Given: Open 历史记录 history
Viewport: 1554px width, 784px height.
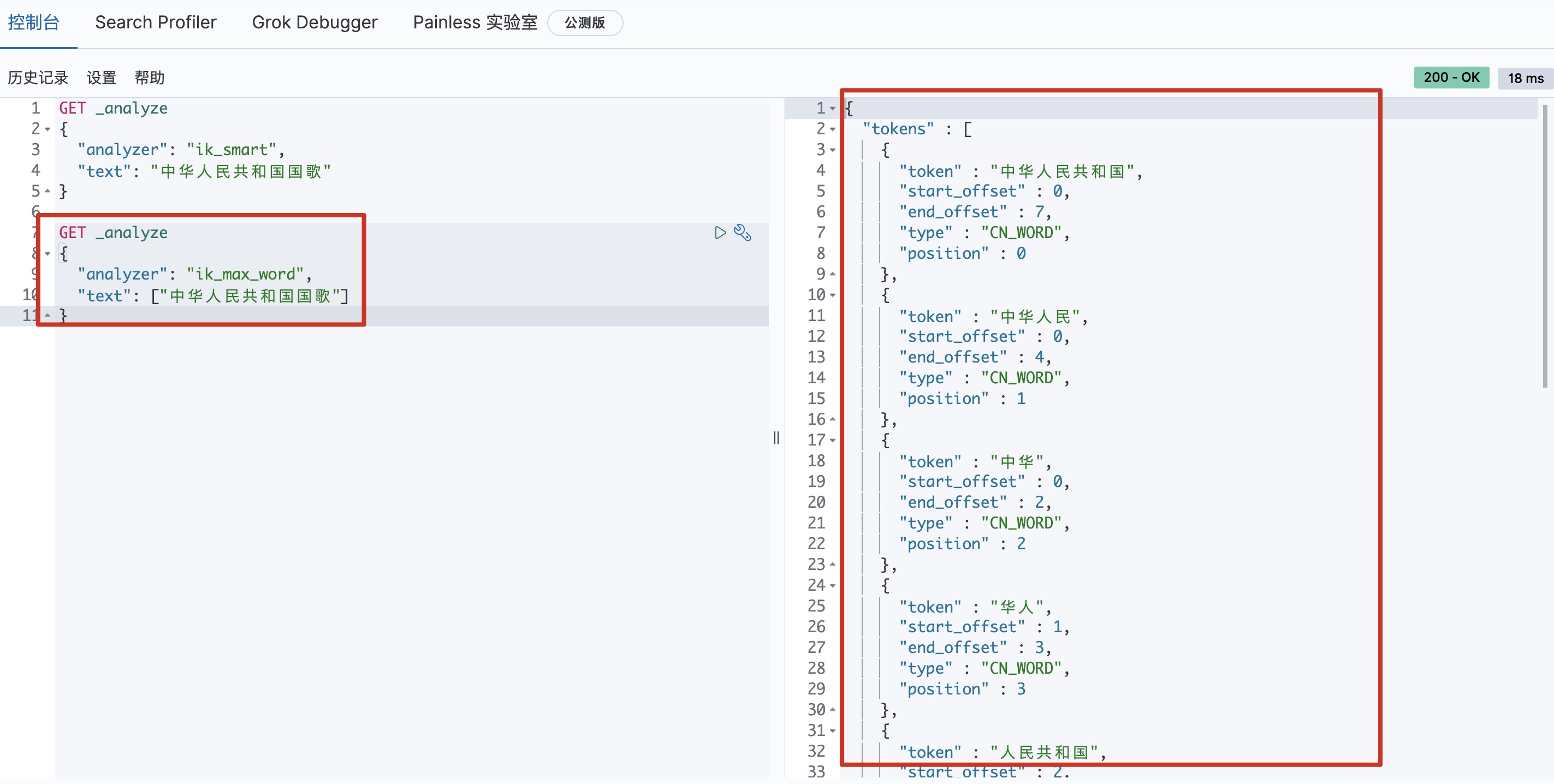Looking at the screenshot, I should pyautogui.click(x=37, y=78).
